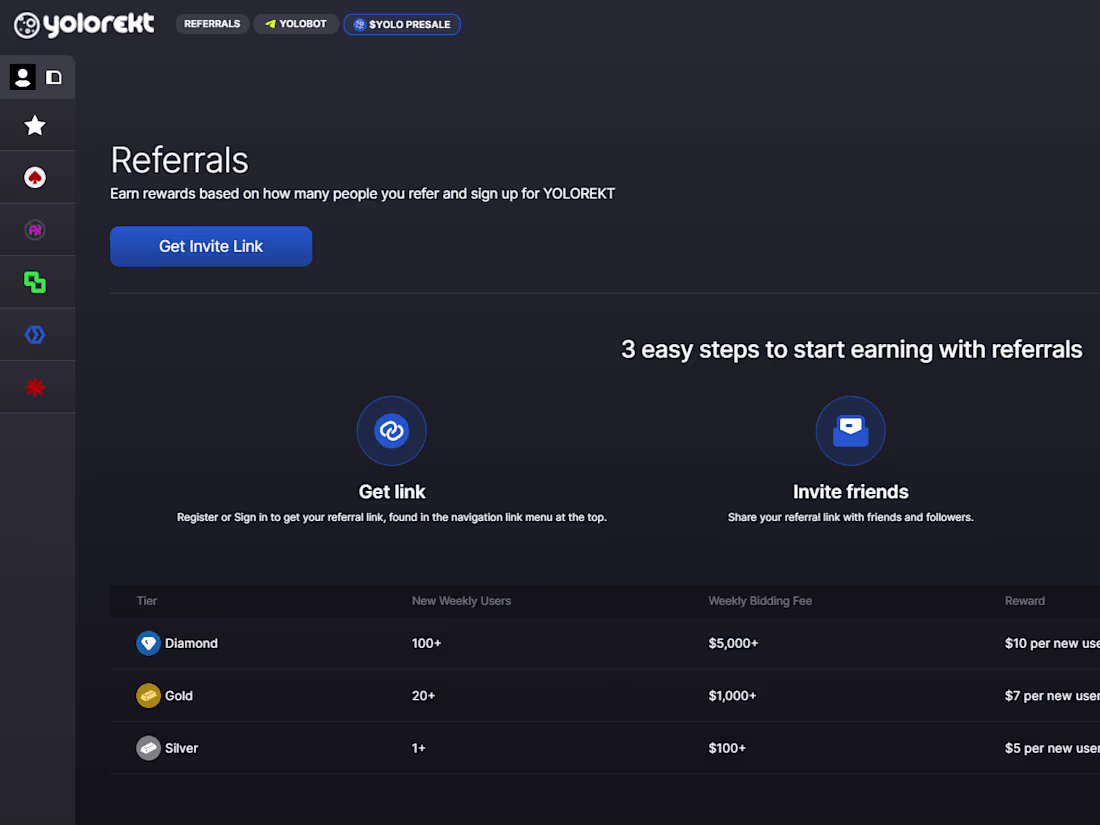Select the red spade card game icon
The height and width of the screenshot is (825, 1100).
click(35, 178)
